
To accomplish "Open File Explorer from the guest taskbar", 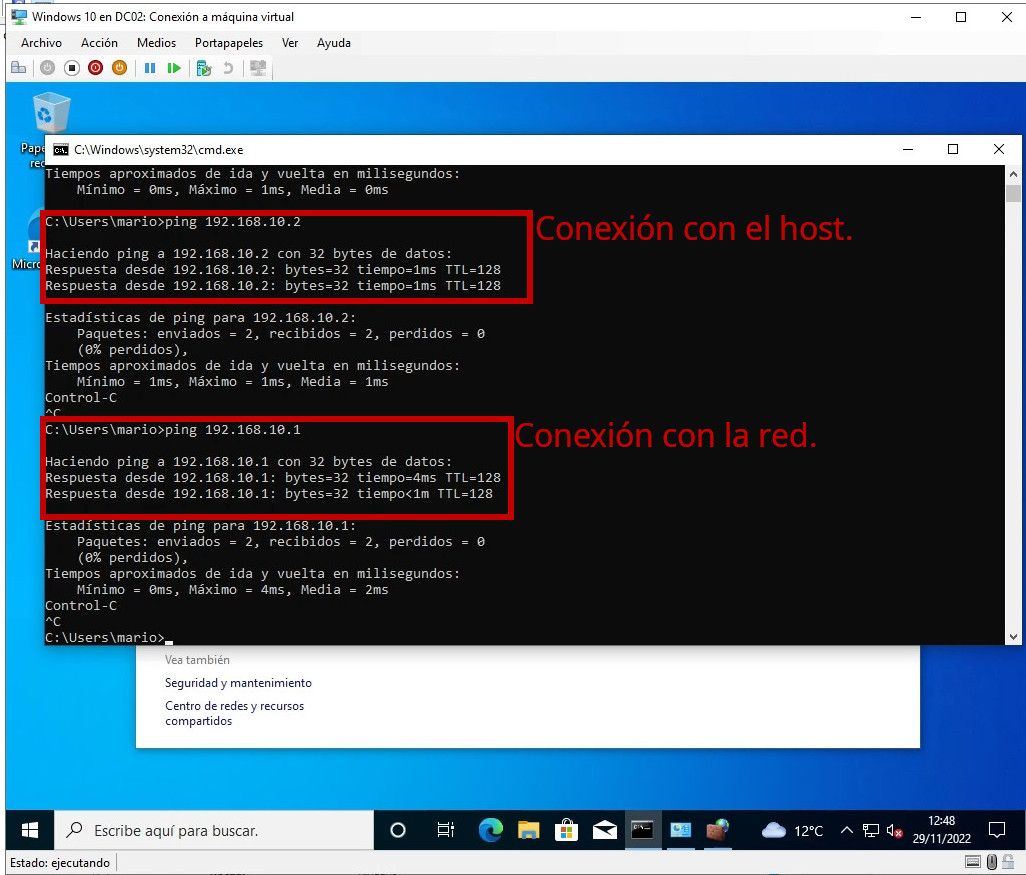I will (x=528, y=830).
